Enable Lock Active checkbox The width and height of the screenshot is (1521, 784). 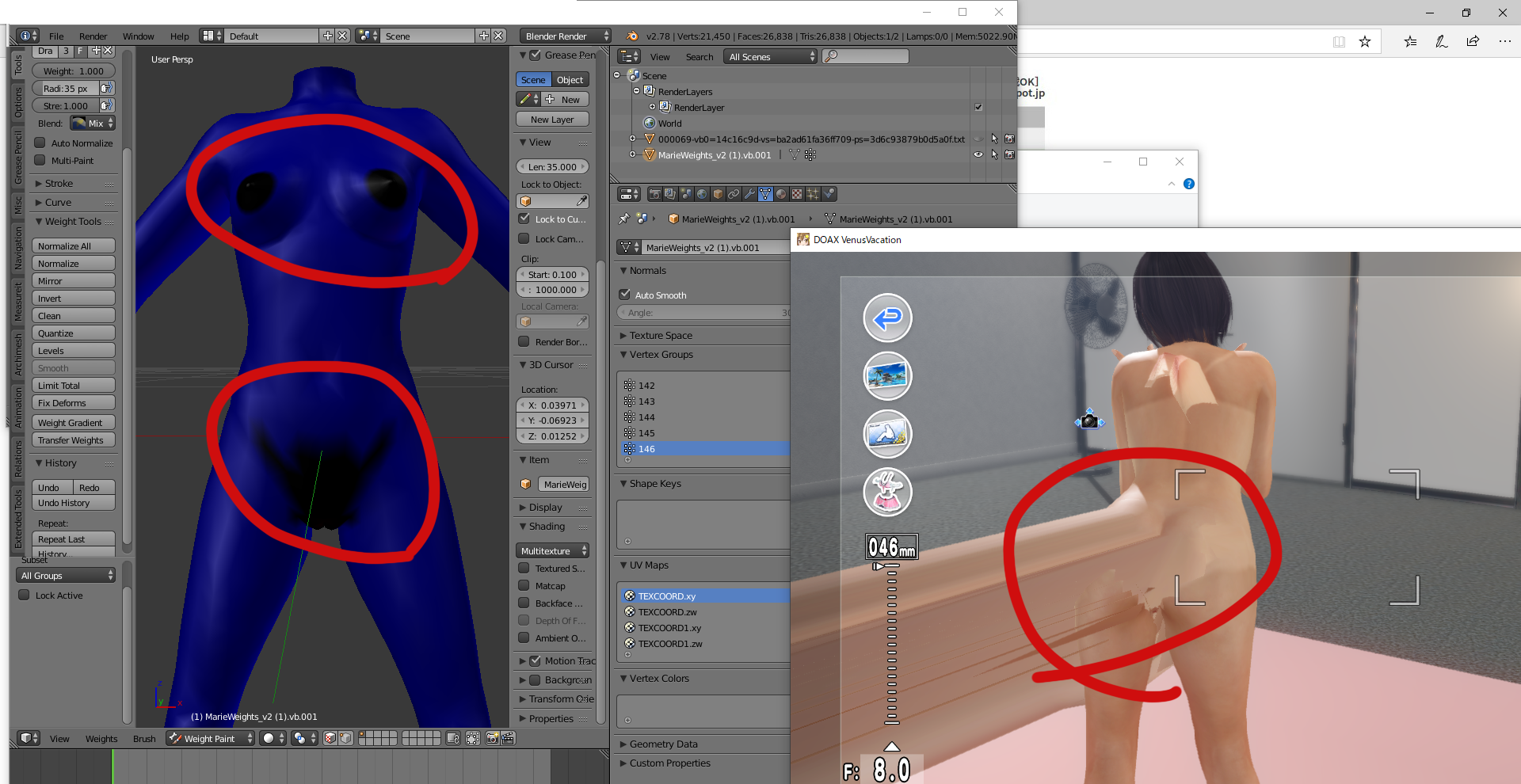24,595
